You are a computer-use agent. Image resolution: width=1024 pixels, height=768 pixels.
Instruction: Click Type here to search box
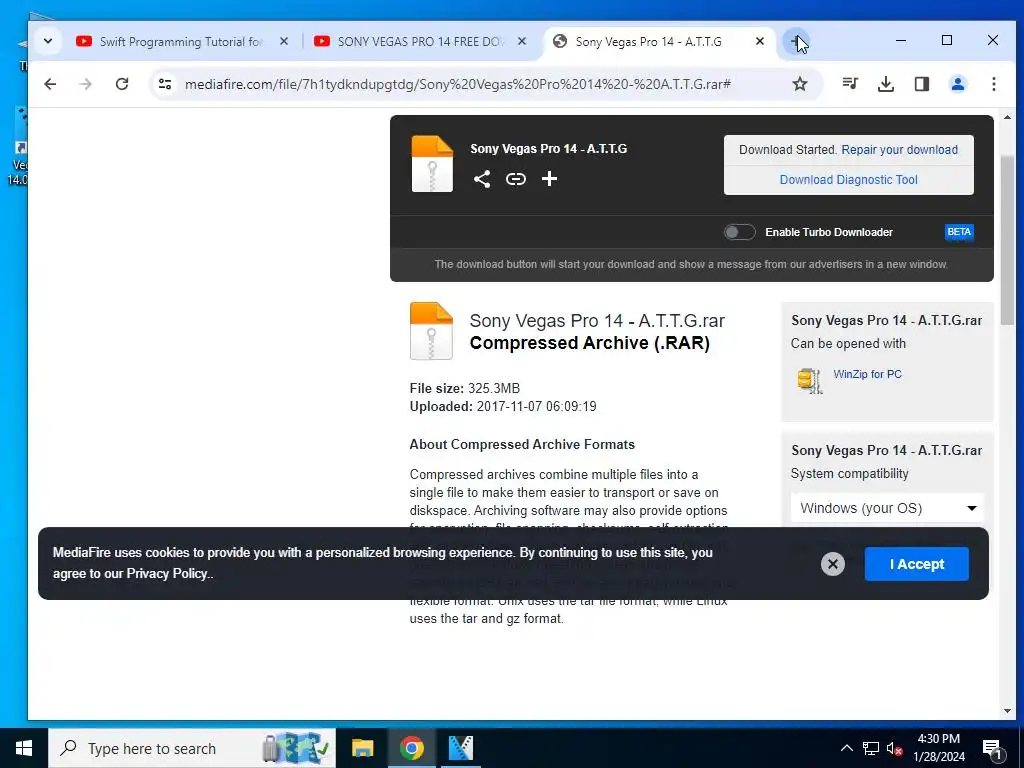(192, 748)
